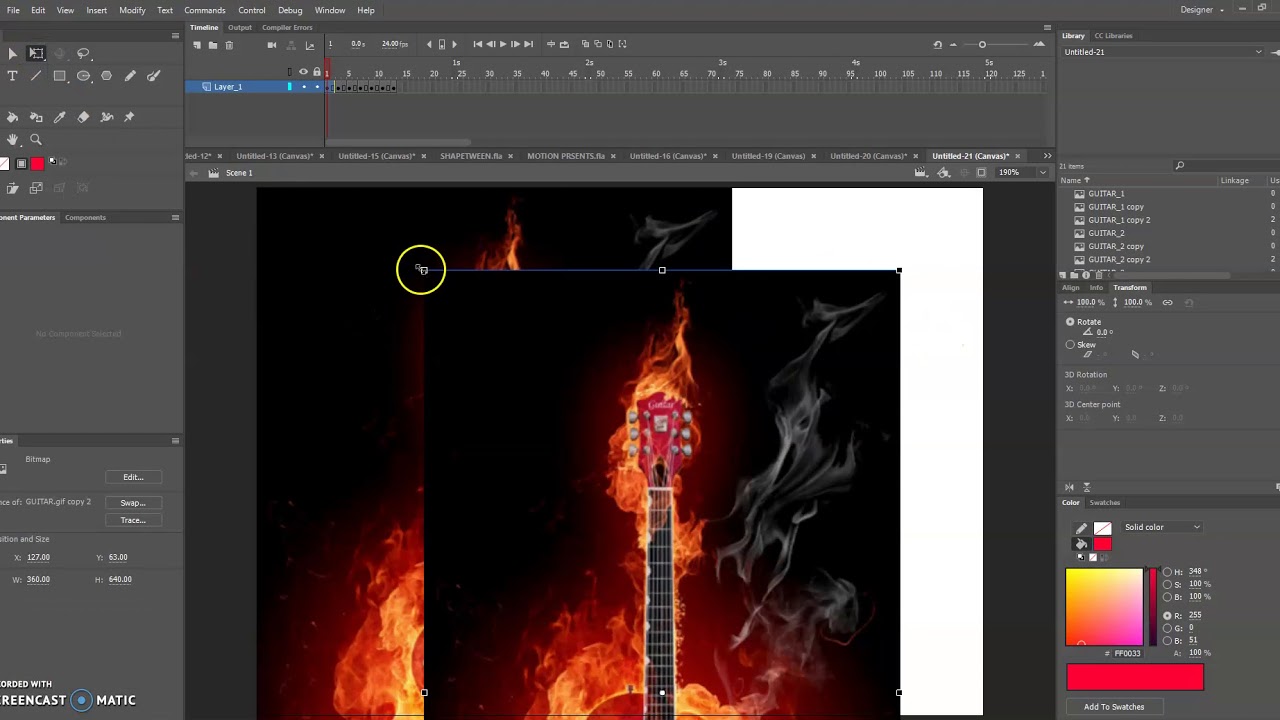Click the red fill color swatch in Tools
Screen dimensions: 1280x720
pos(37,164)
